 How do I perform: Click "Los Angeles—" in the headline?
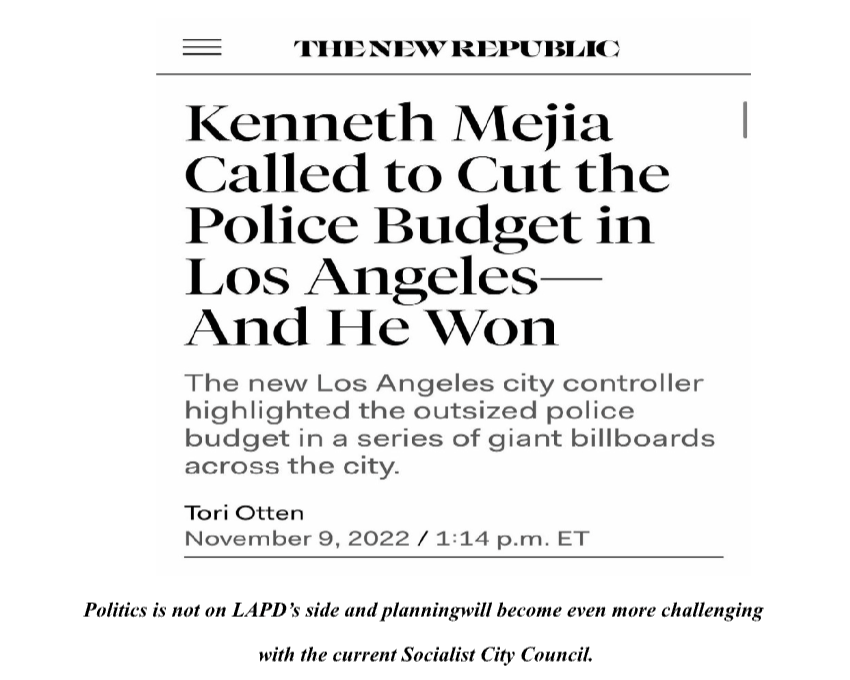point(392,277)
